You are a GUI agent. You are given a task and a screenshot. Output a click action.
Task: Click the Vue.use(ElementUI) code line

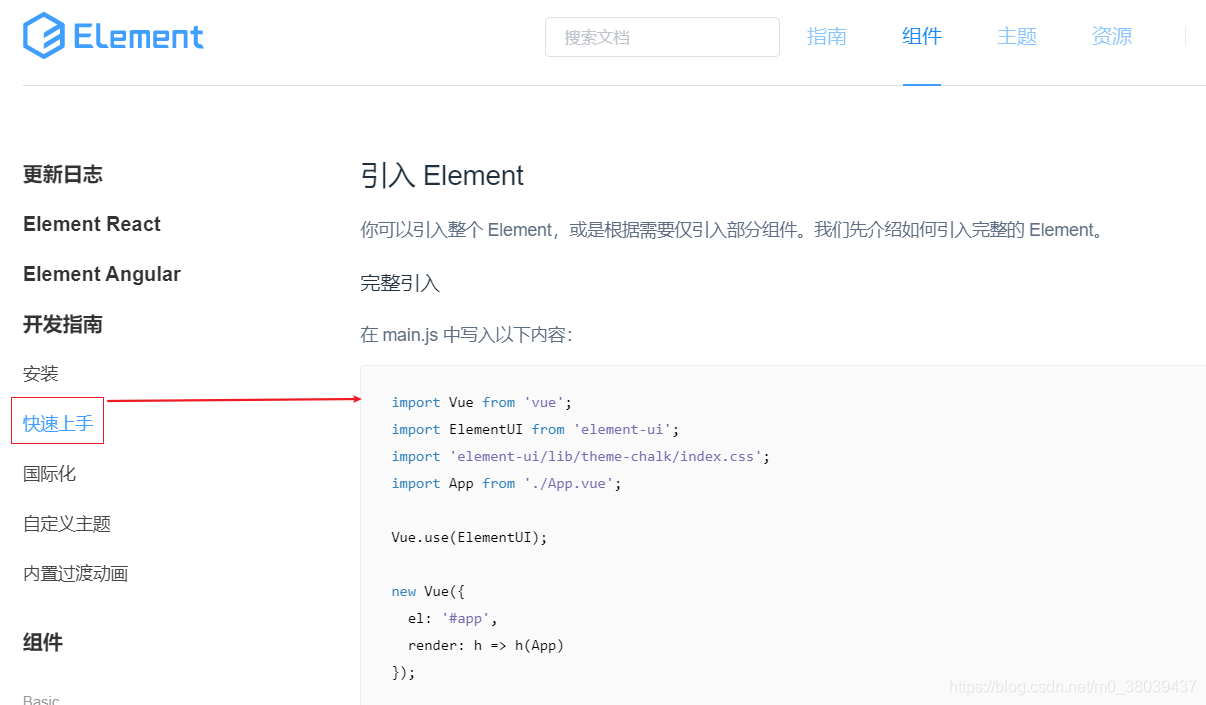click(x=470, y=537)
